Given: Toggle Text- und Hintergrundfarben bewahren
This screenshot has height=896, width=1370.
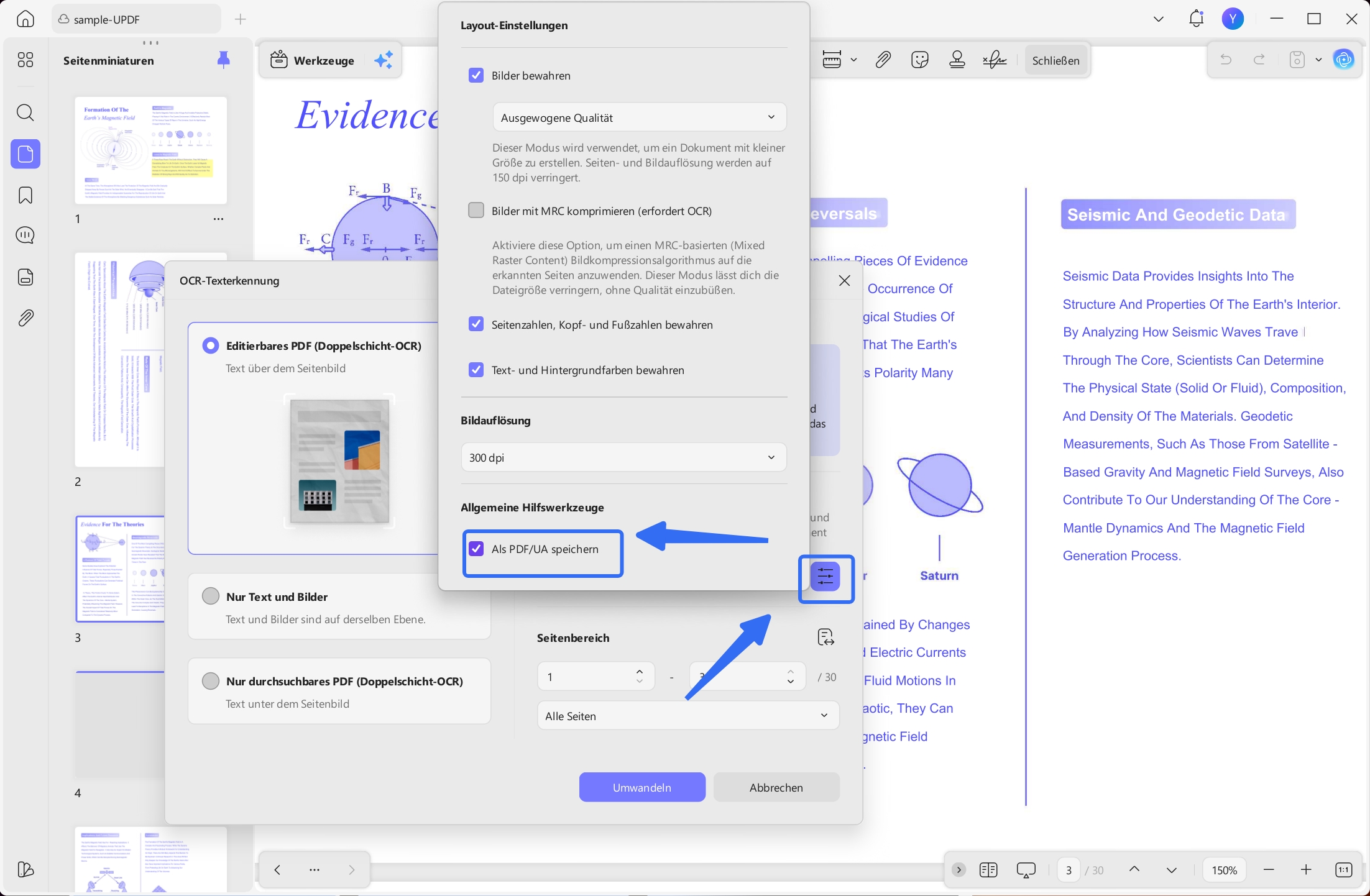Looking at the screenshot, I should (x=476, y=370).
